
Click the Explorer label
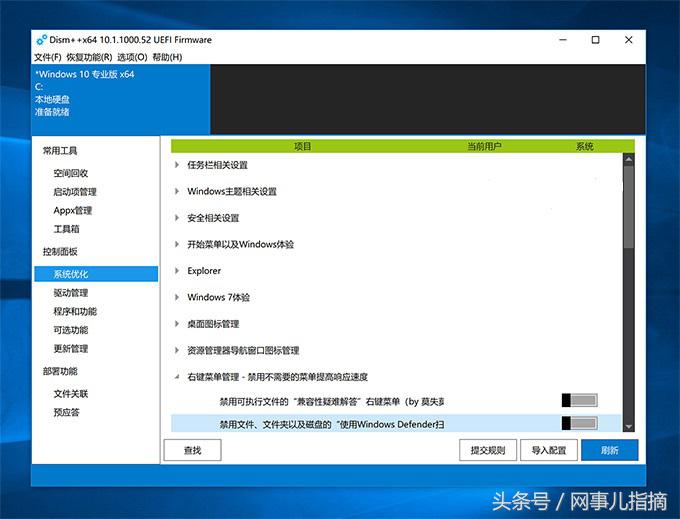204,271
